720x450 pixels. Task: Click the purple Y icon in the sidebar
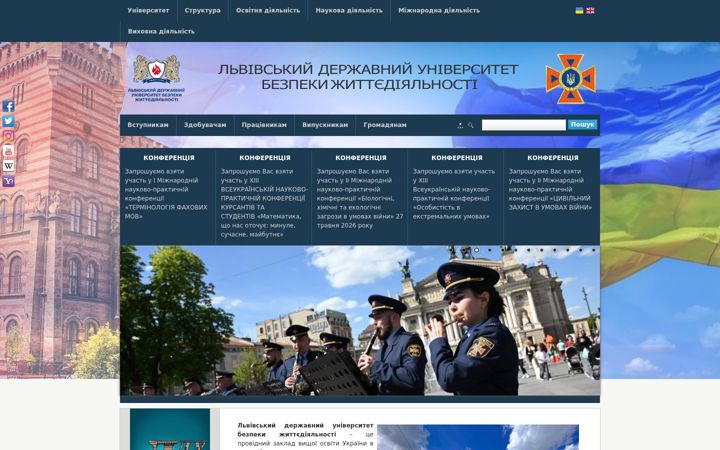[x=8, y=181]
